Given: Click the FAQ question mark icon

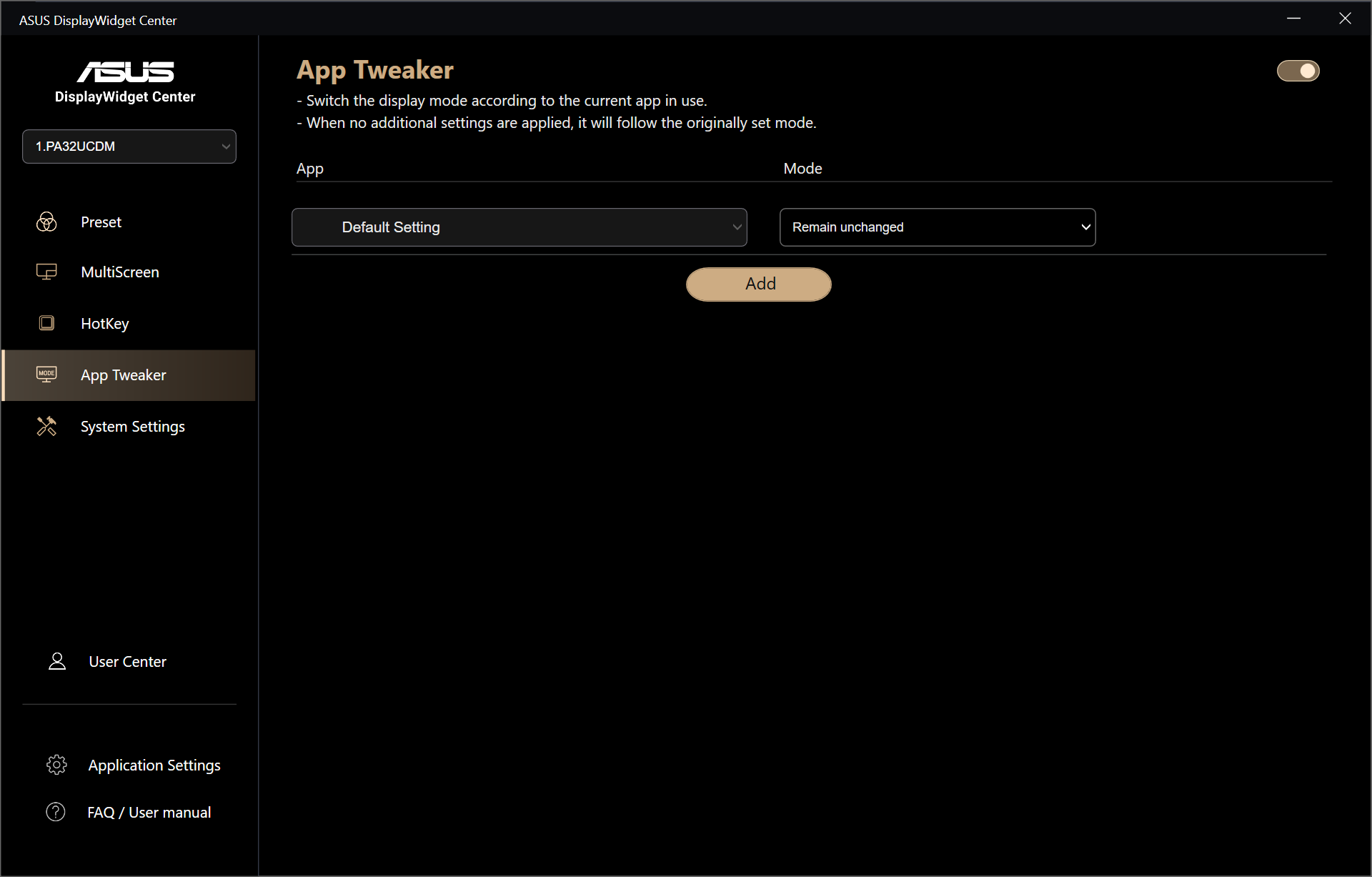Looking at the screenshot, I should click(56, 812).
